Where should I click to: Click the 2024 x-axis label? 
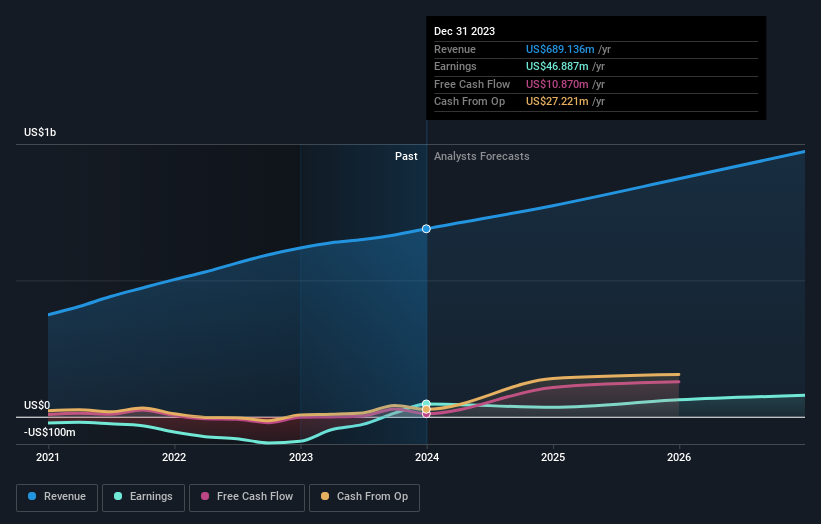[x=427, y=458]
